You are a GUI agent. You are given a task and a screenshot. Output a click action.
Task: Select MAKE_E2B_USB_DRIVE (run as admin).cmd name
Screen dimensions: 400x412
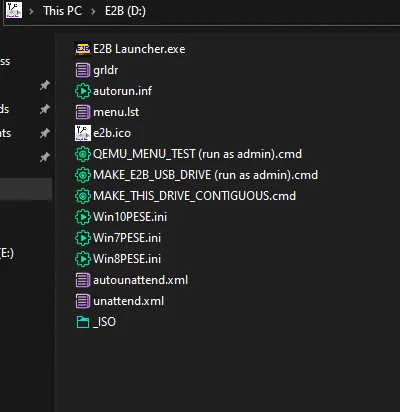point(205,175)
